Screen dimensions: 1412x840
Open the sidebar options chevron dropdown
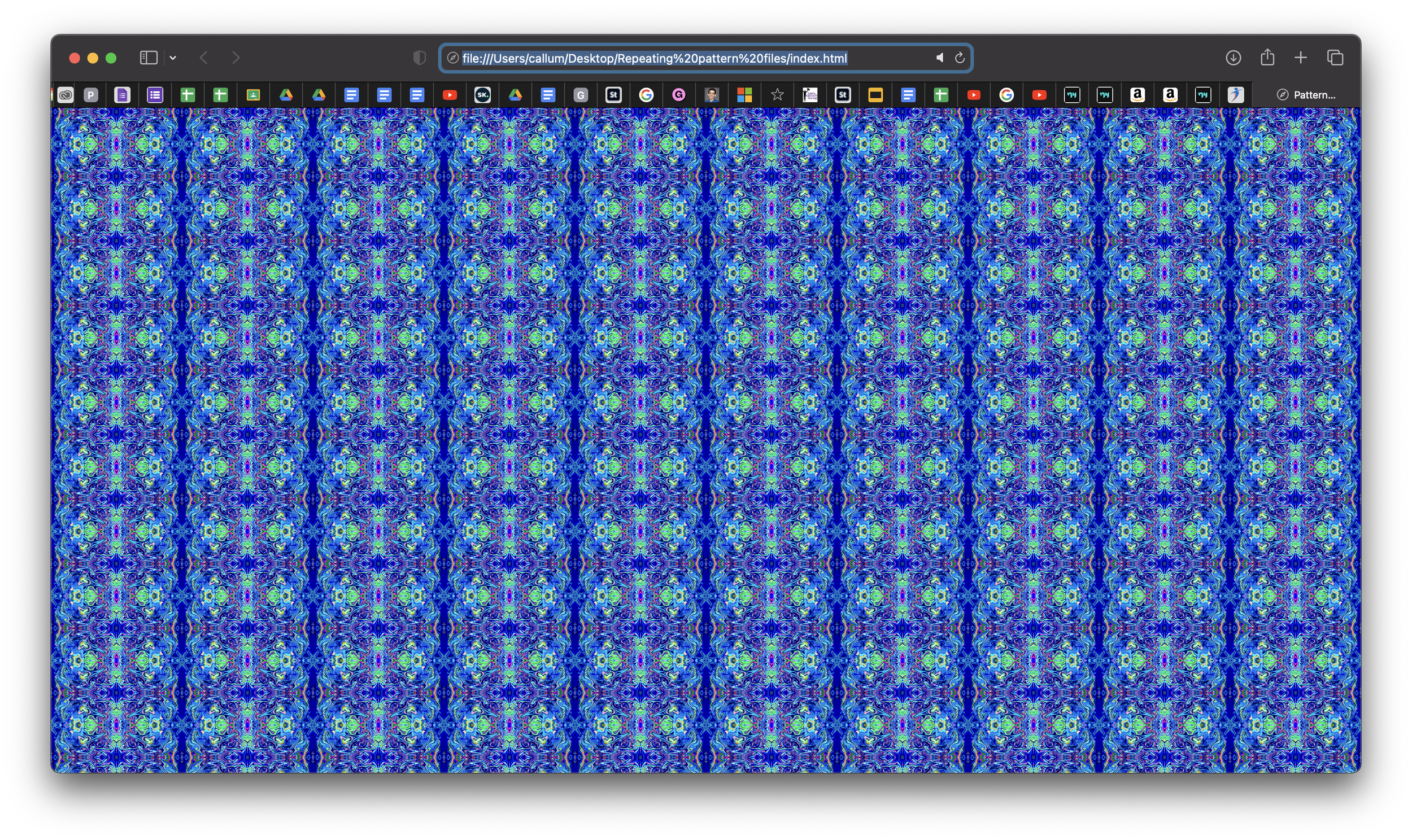coord(173,57)
